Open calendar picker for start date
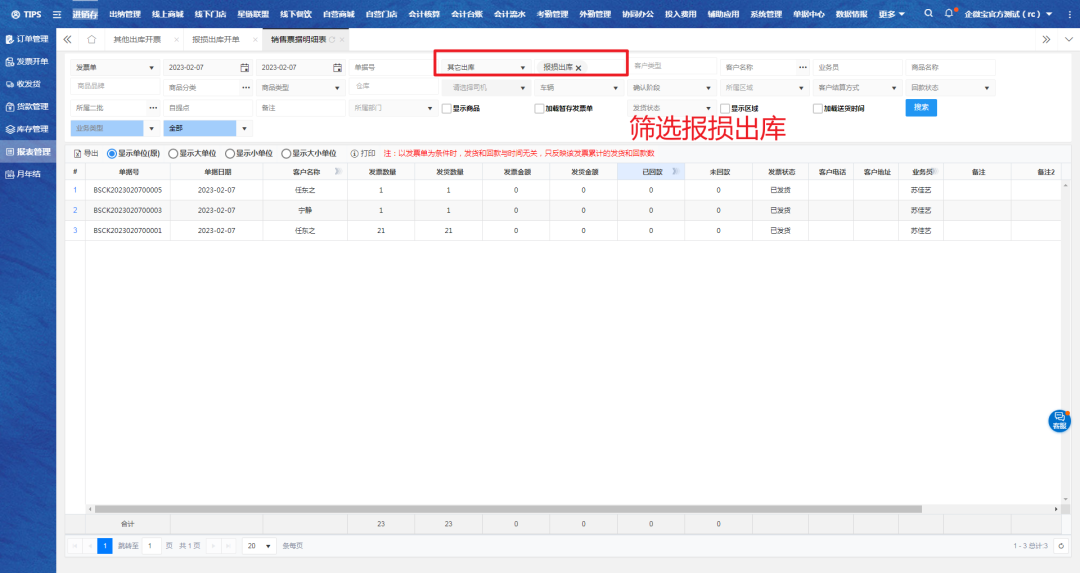This screenshot has width=1080, height=573. point(244,67)
